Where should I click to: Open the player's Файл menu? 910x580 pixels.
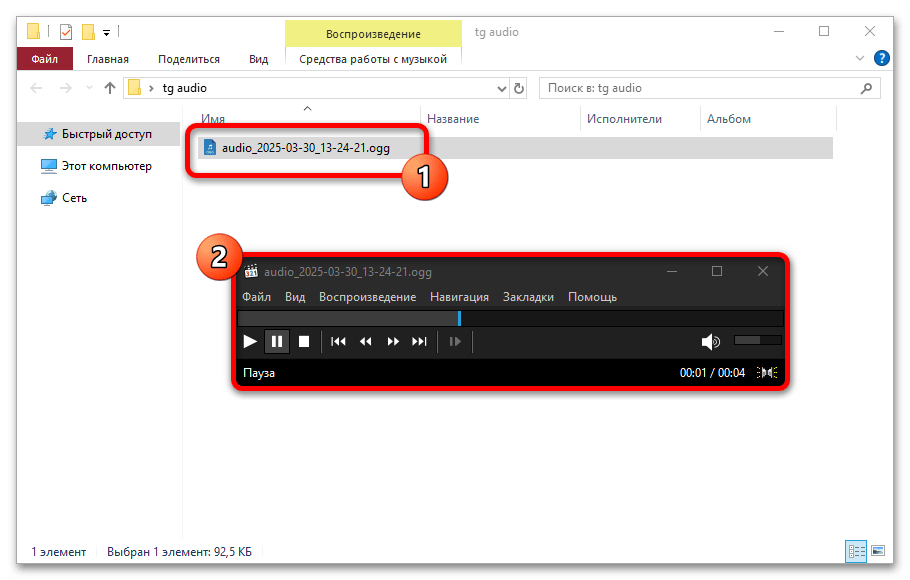(x=257, y=297)
